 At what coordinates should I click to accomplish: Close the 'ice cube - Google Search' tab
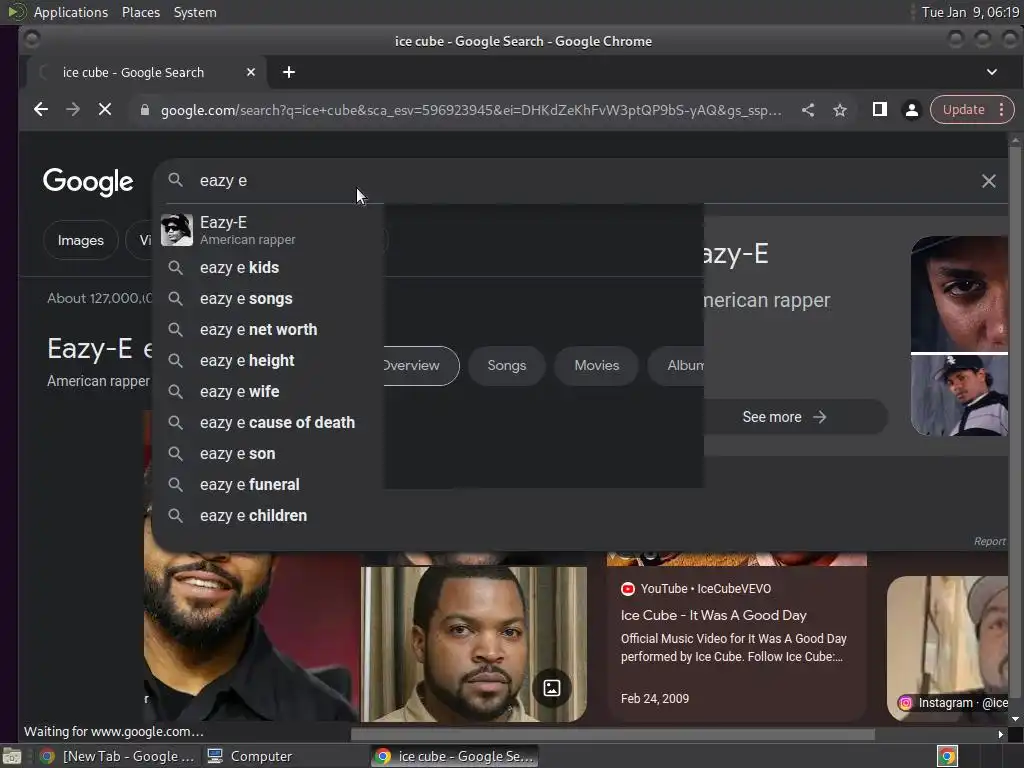(x=251, y=72)
